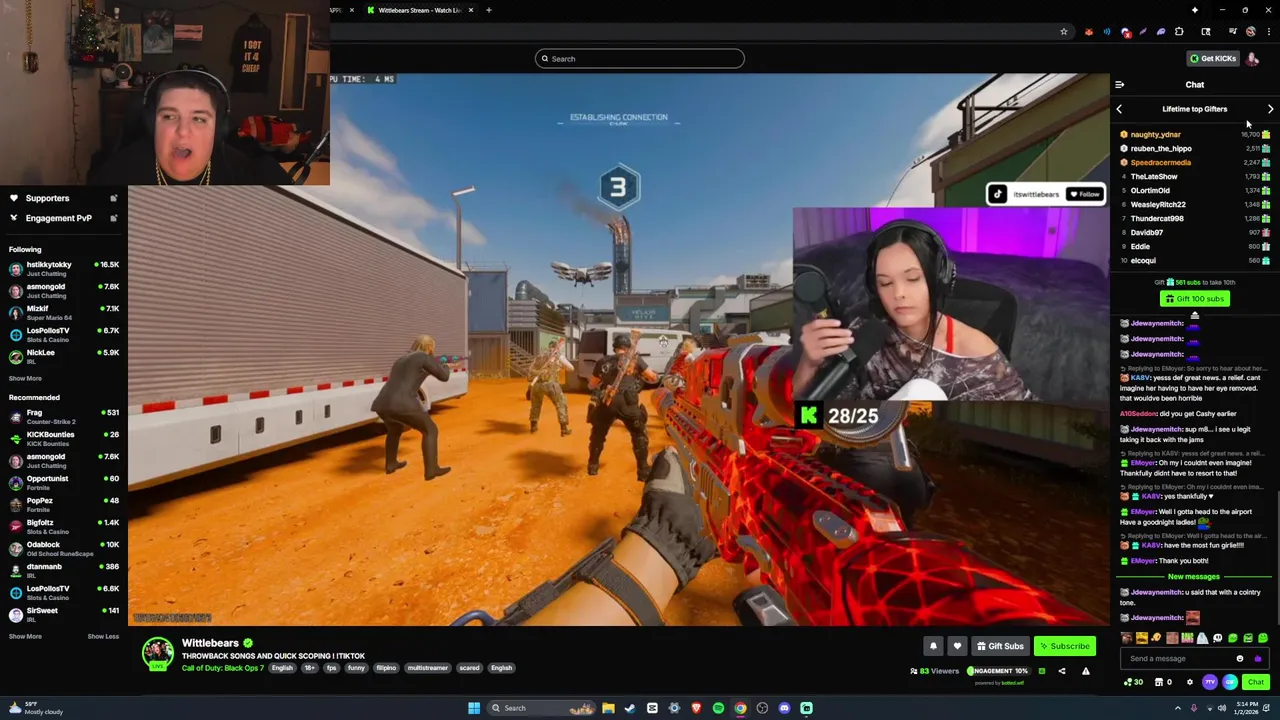
Task: Click the ENGAGEMENT 10% progress bar
Action: pos(999,671)
